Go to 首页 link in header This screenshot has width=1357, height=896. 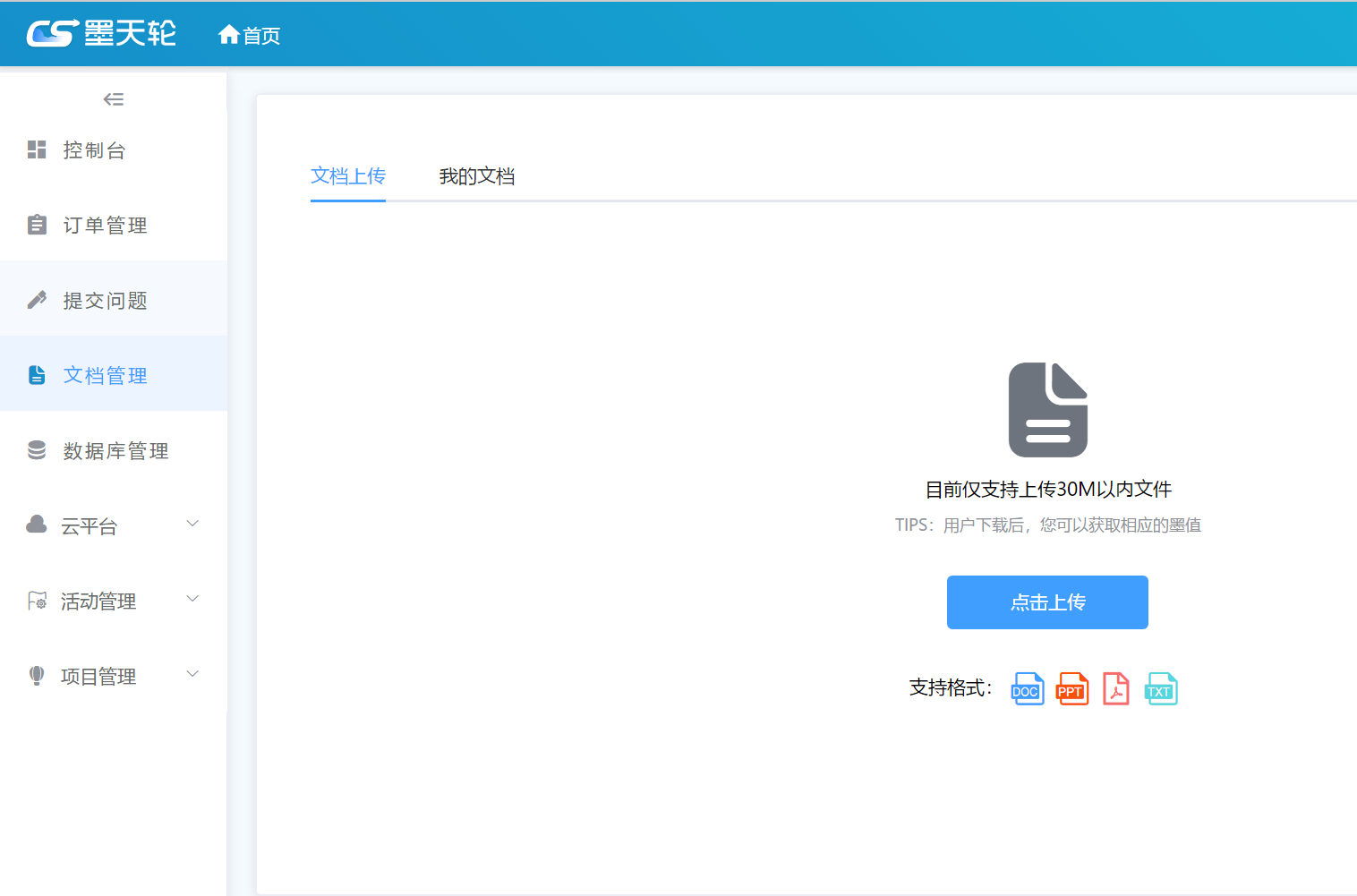pyautogui.click(x=261, y=36)
